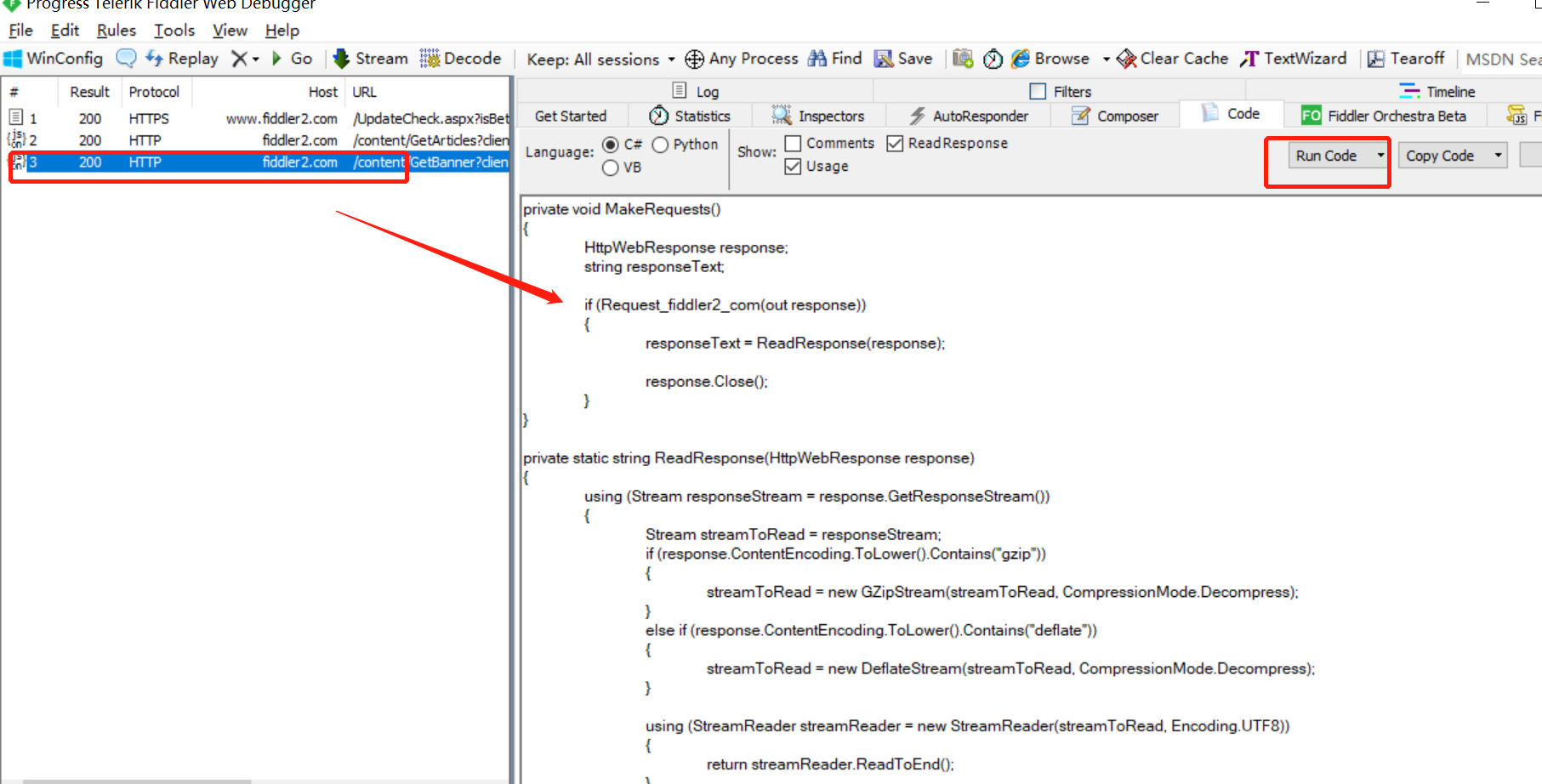
Task: Click the WinConfig Windows logo icon
Action: [13, 59]
